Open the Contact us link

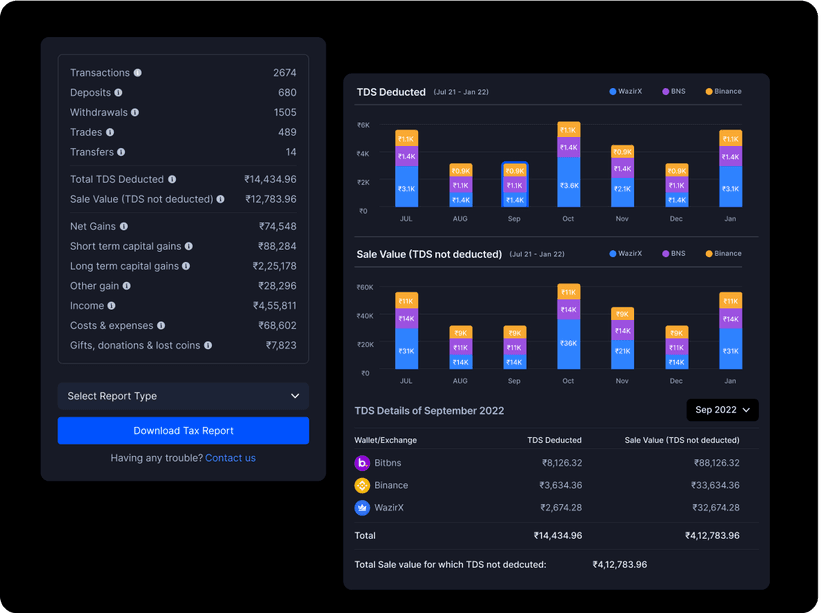coord(230,458)
